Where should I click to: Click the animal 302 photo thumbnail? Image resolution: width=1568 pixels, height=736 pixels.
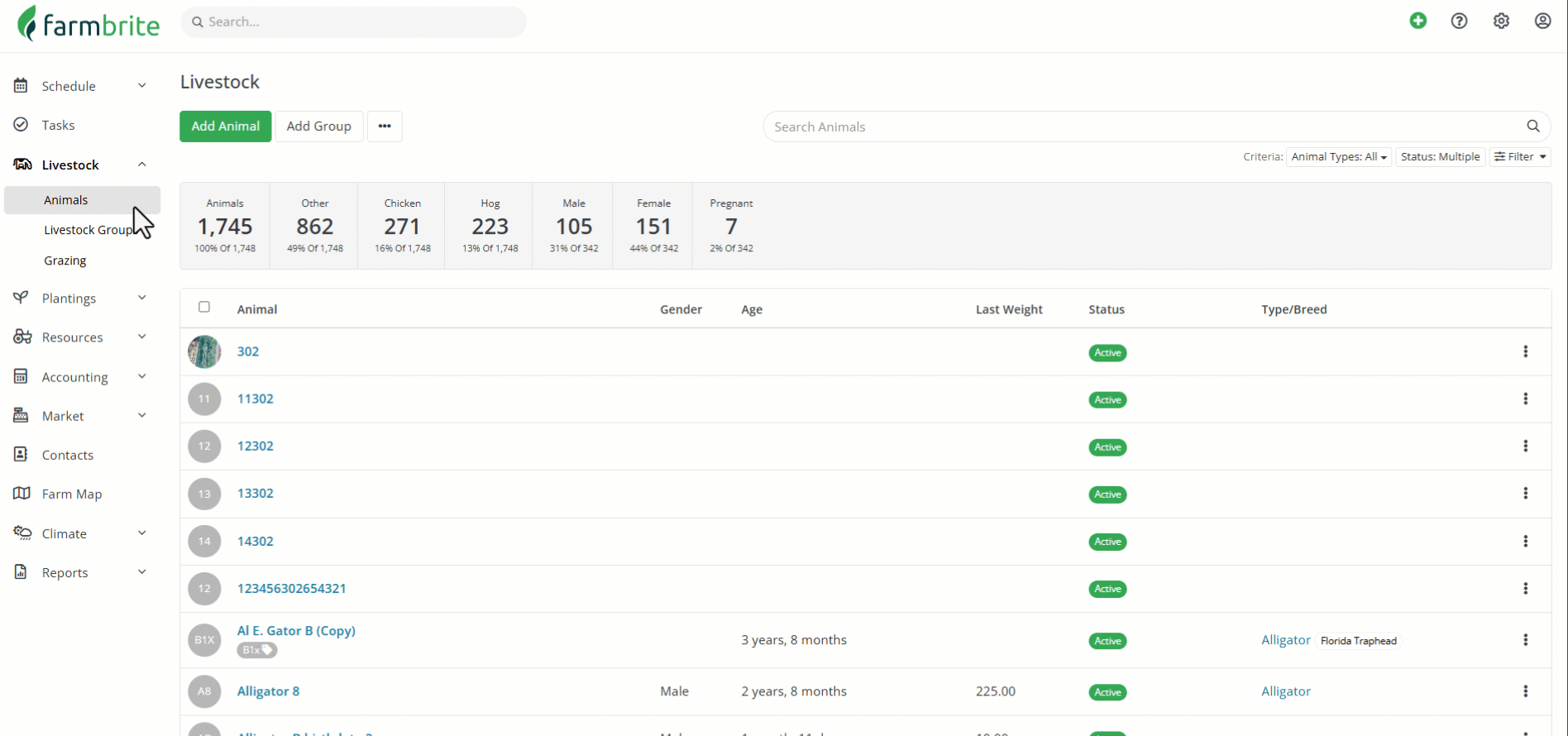click(204, 351)
